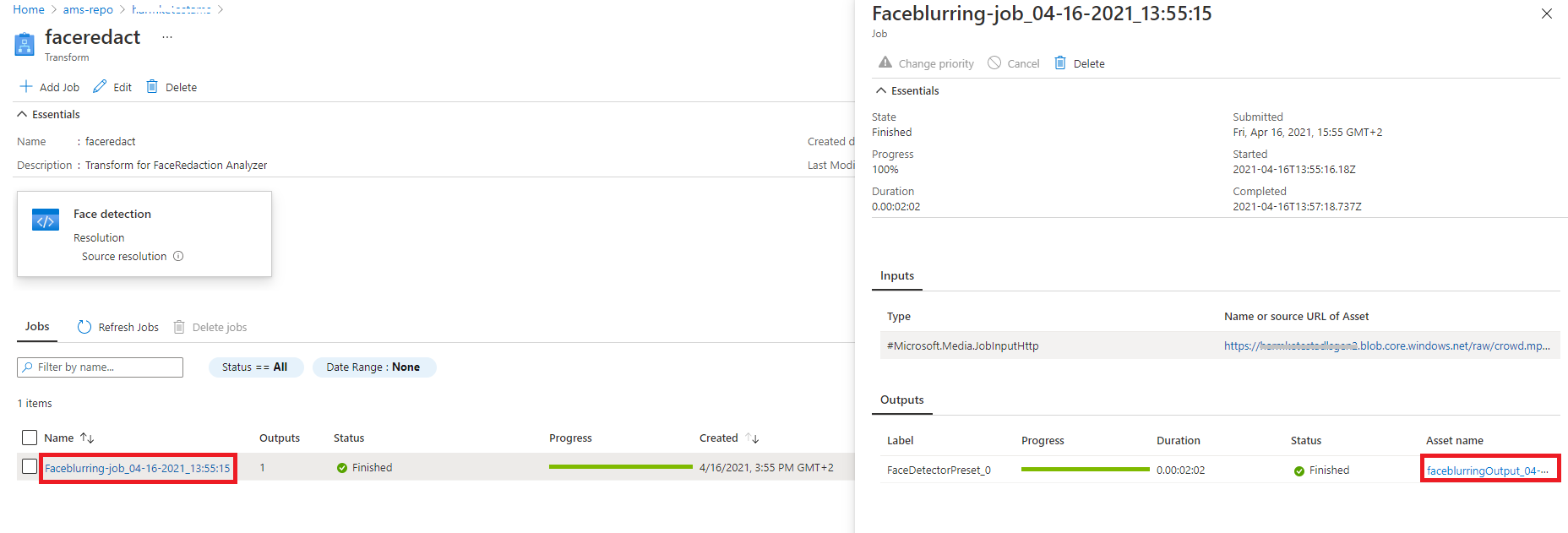Click the FaceDetectorPreset_0 label
Screen dimensions: 1568x533
point(939,470)
